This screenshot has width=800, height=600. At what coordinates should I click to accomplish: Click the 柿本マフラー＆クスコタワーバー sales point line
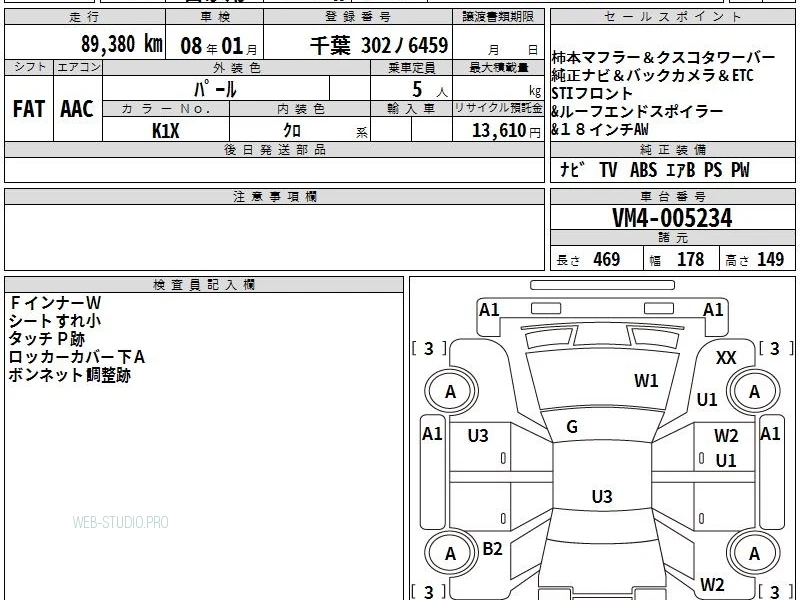pos(663,57)
